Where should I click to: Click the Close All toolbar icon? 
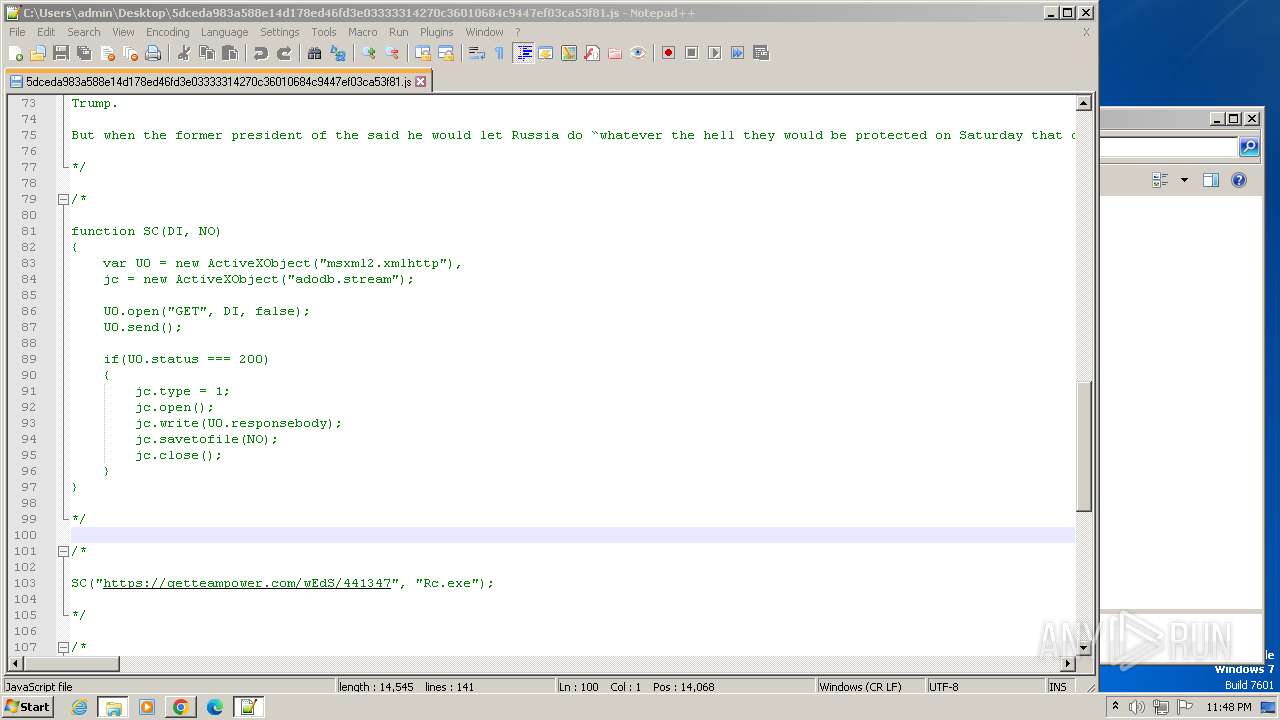[130, 53]
